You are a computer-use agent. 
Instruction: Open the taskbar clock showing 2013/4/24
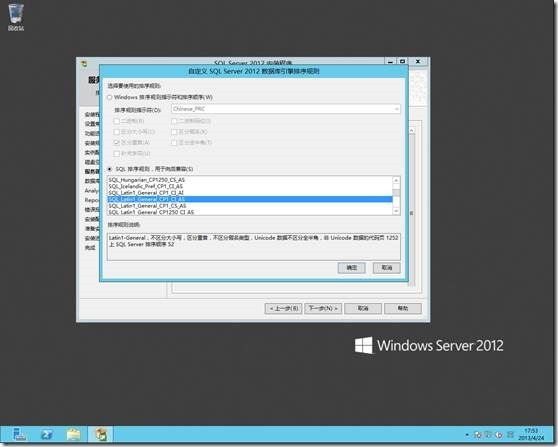531,435
